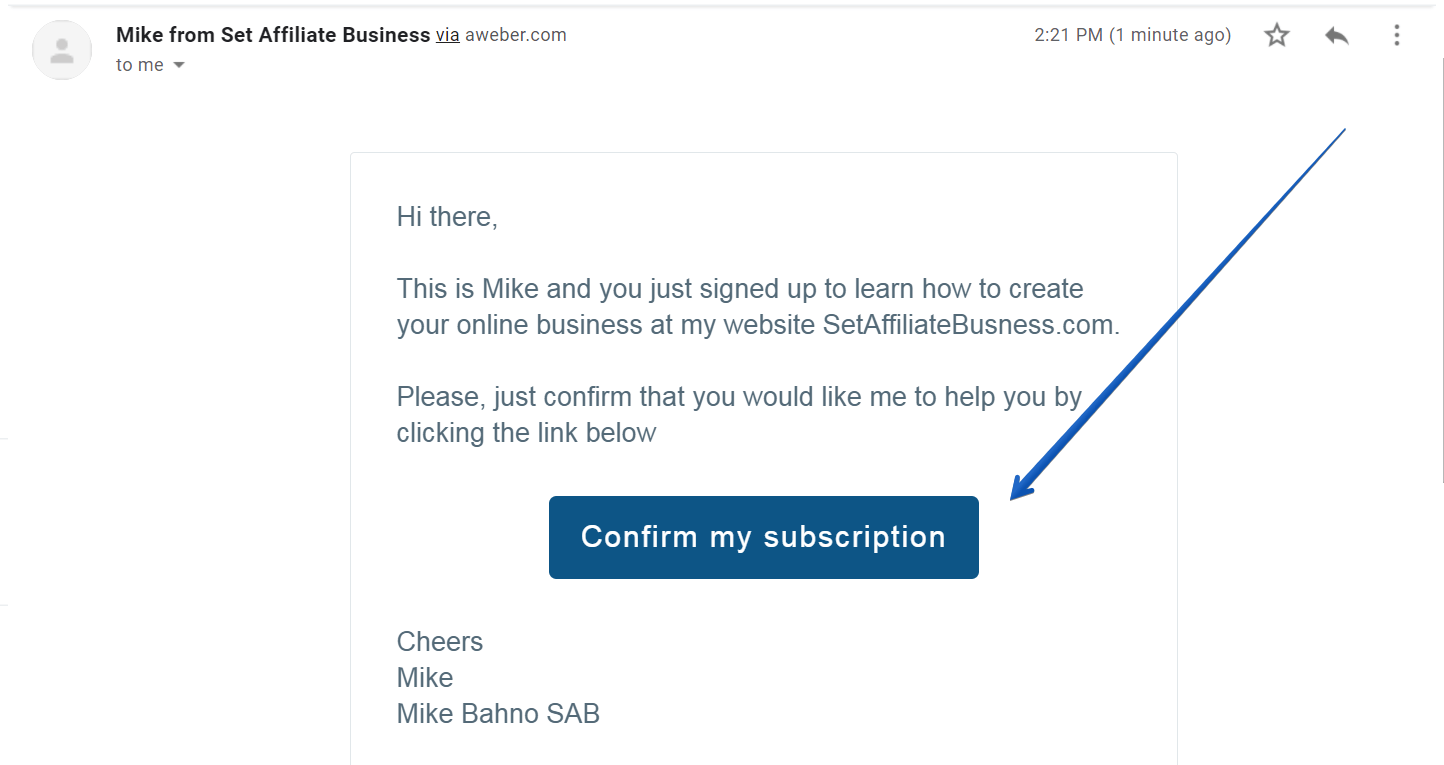Click the "to me" recipient text
The height and width of the screenshot is (765, 1444).
(x=140, y=65)
